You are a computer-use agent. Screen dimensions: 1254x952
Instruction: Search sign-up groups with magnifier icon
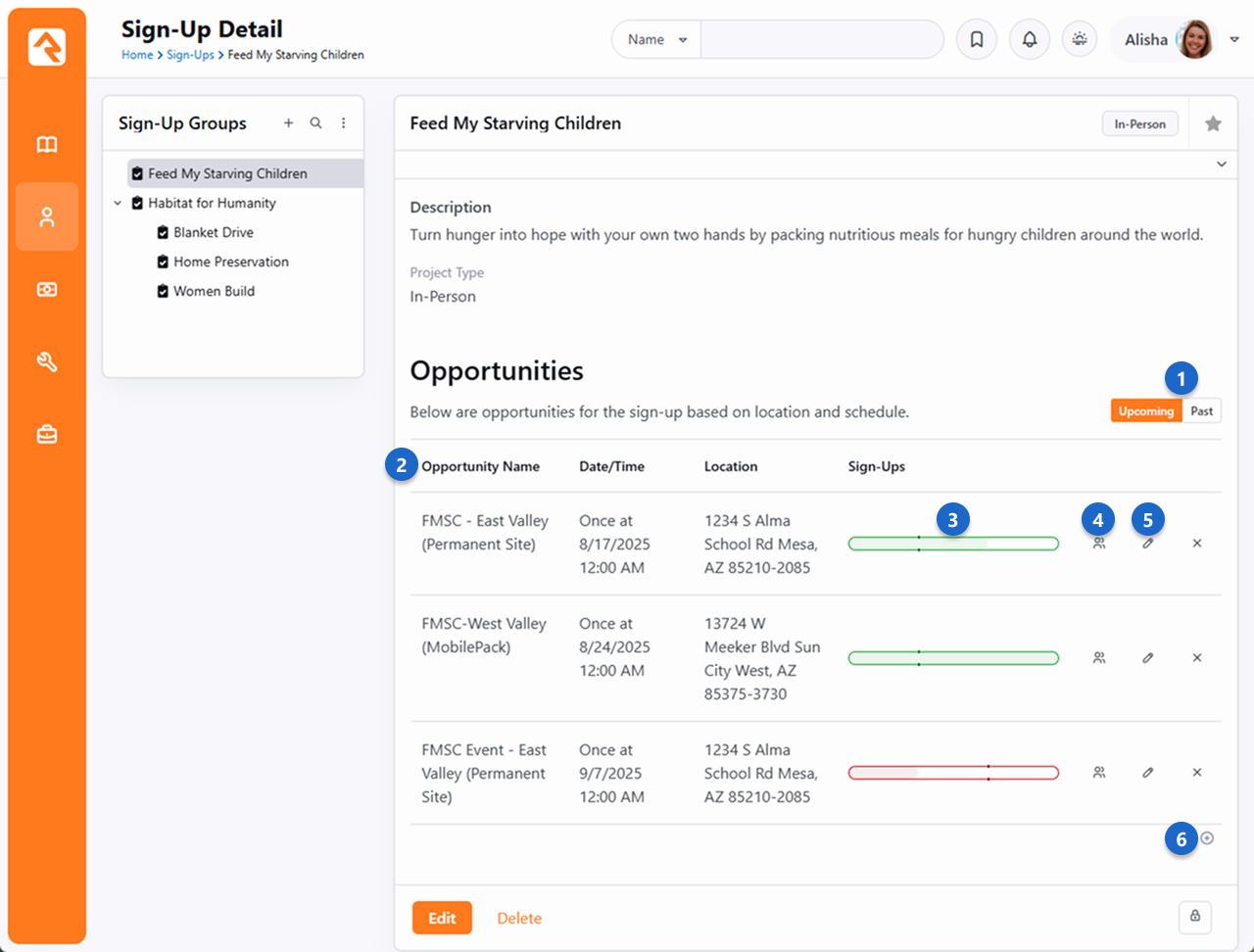click(315, 123)
